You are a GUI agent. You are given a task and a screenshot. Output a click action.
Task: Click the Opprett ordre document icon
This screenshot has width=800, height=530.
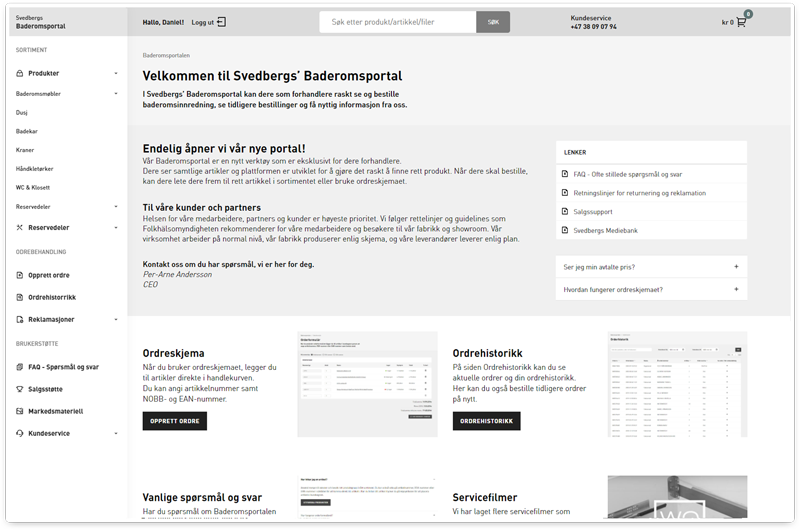(x=19, y=275)
